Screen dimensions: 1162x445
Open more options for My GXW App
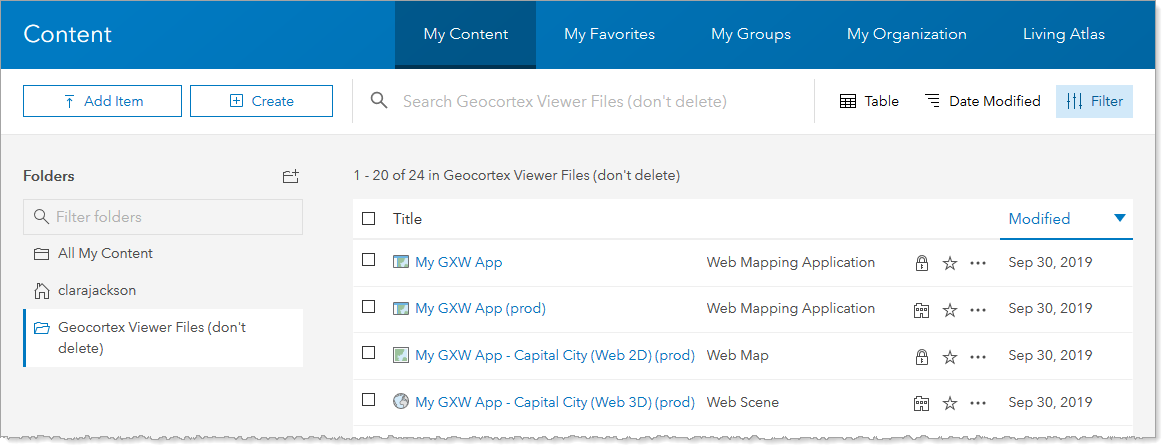click(978, 263)
